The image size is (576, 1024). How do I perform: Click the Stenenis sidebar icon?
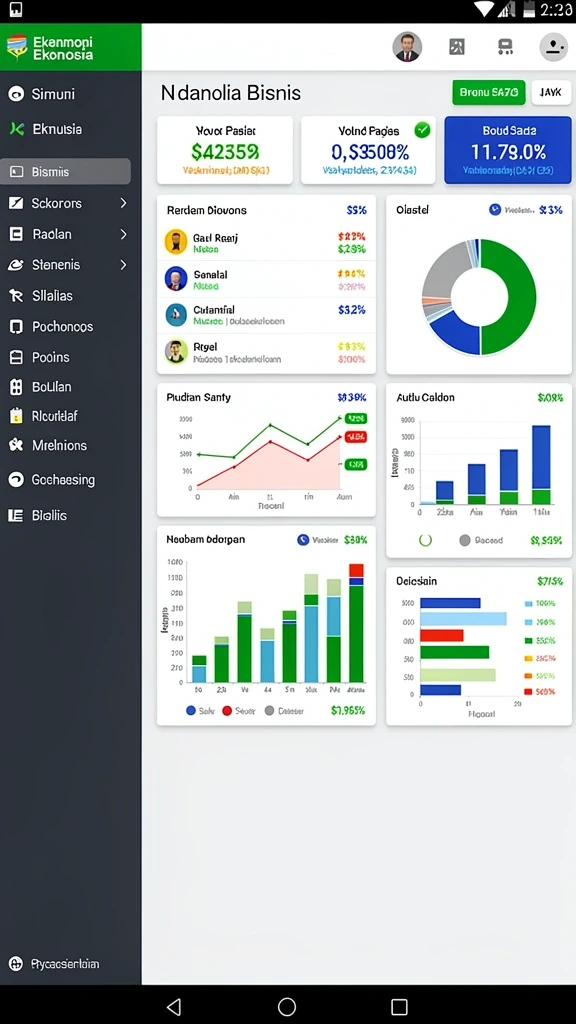coord(16,265)
